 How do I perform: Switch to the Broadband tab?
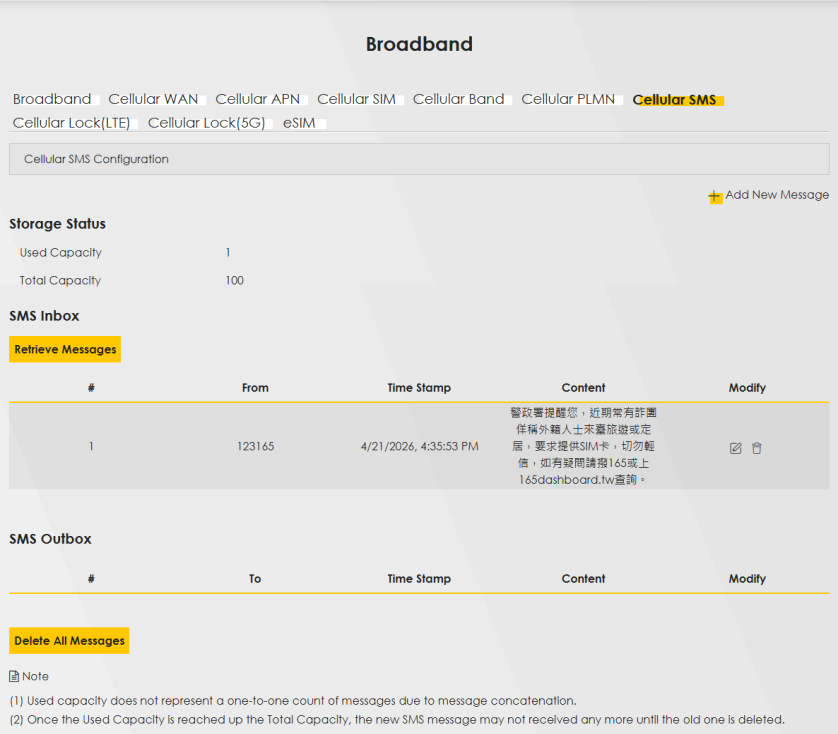[52, 99]
